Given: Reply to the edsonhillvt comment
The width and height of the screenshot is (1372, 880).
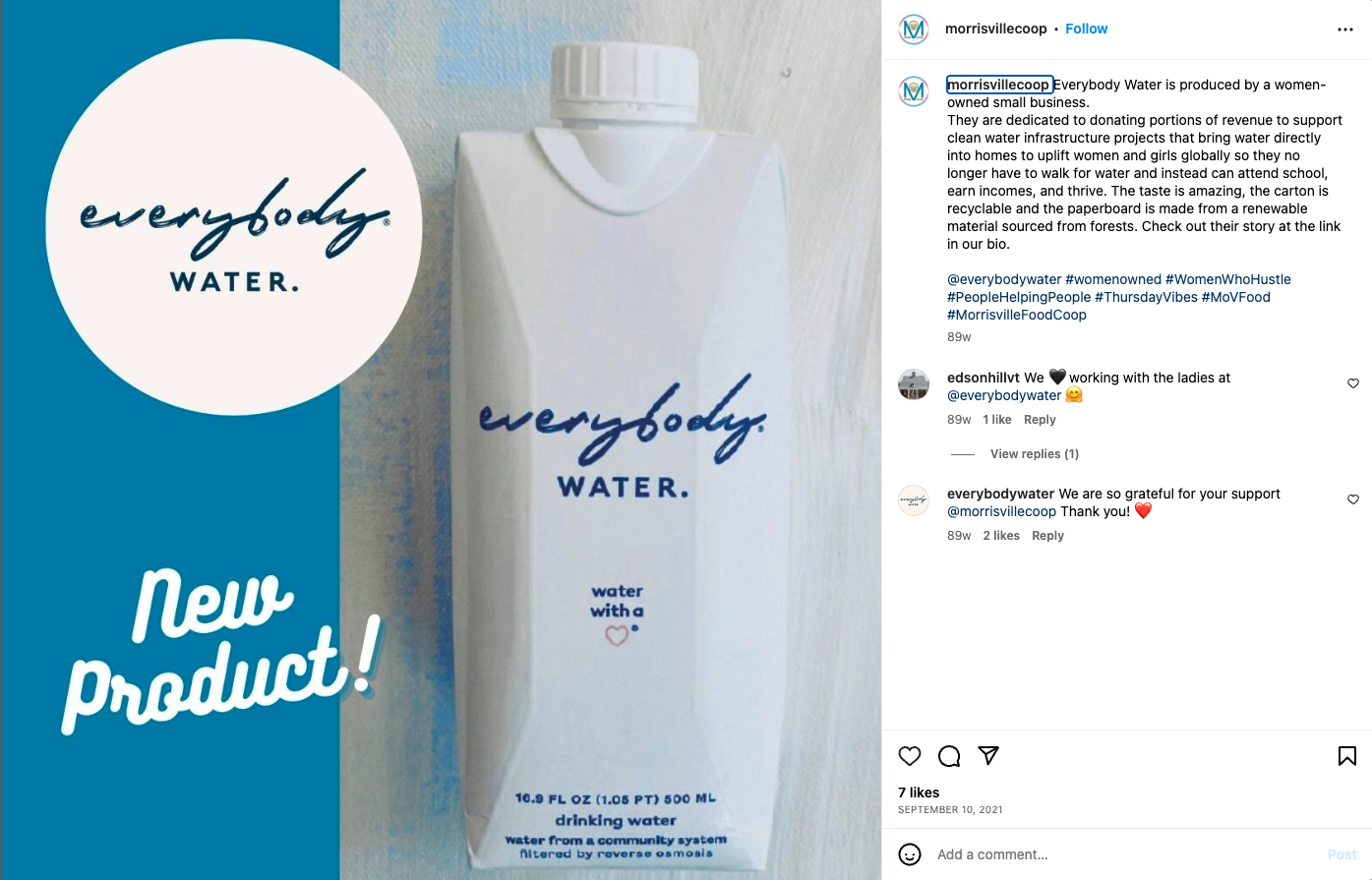Looking at the screenshot, I should point(1040,420).
